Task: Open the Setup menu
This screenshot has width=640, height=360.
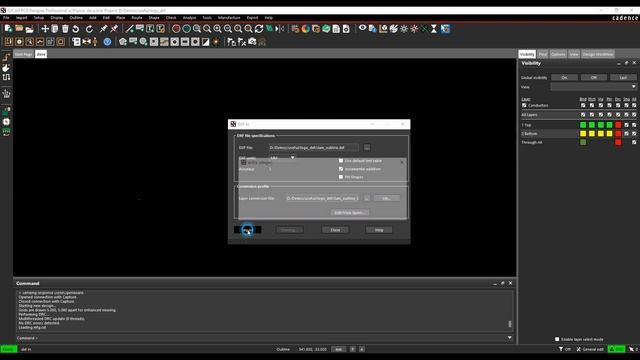Action: pos(39,18)
